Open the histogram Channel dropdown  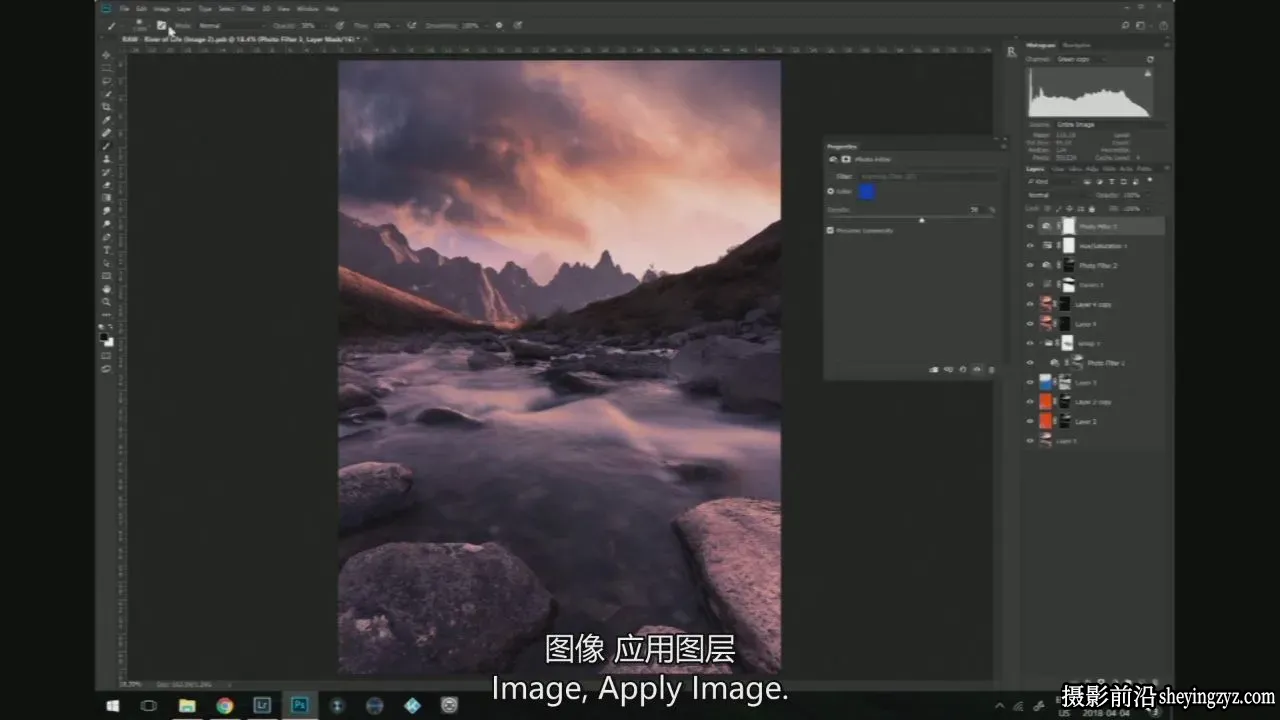pos(1080,60)
